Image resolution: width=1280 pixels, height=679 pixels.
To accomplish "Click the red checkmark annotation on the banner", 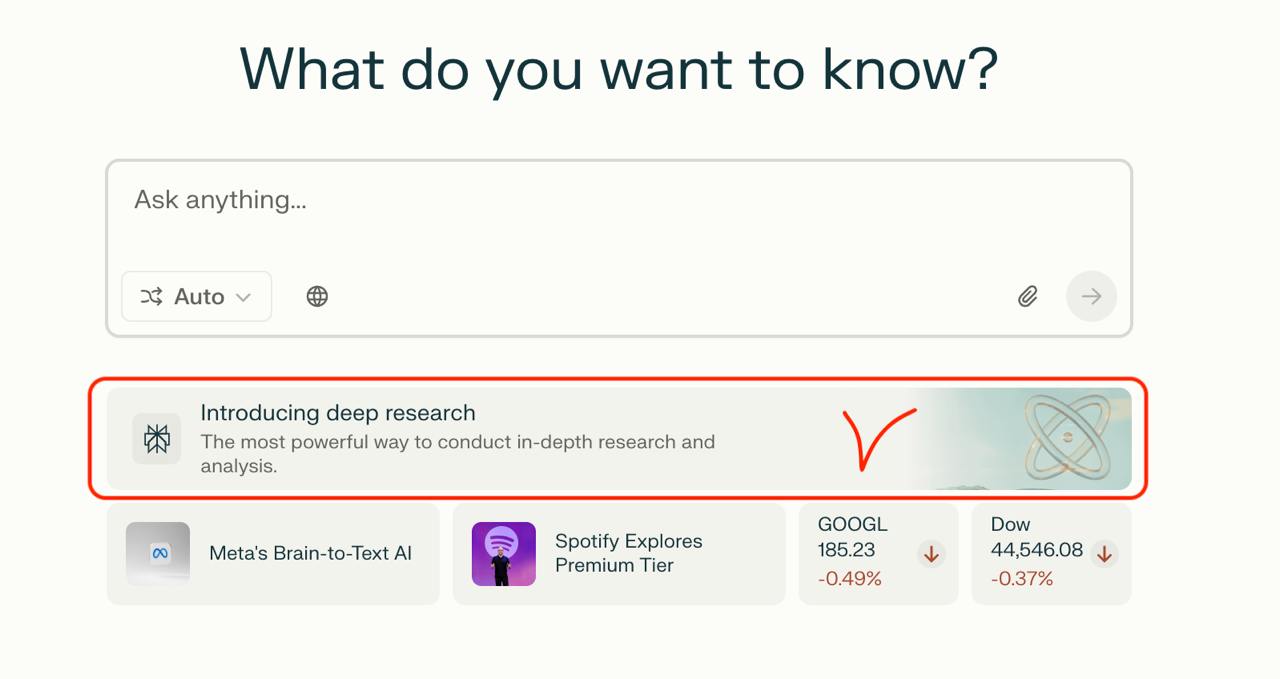I will (x=880, y=440).
